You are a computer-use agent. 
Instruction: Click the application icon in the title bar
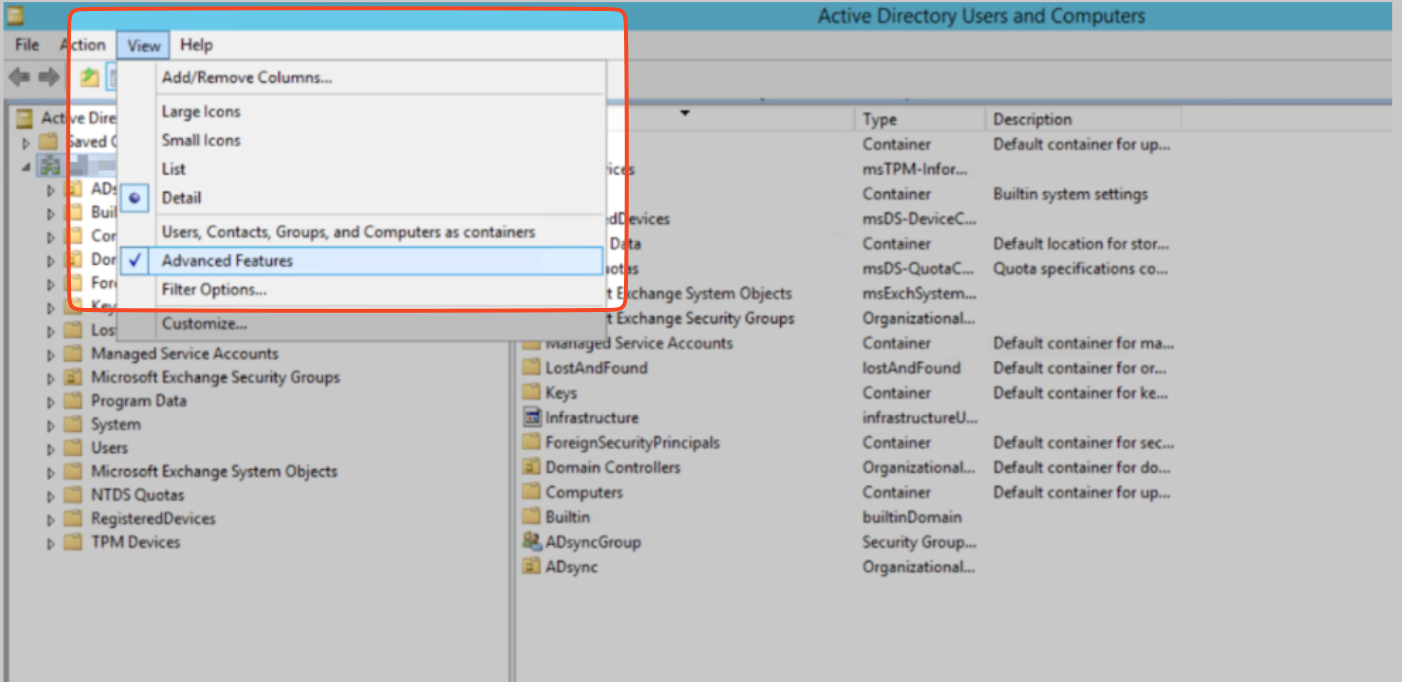14,16
